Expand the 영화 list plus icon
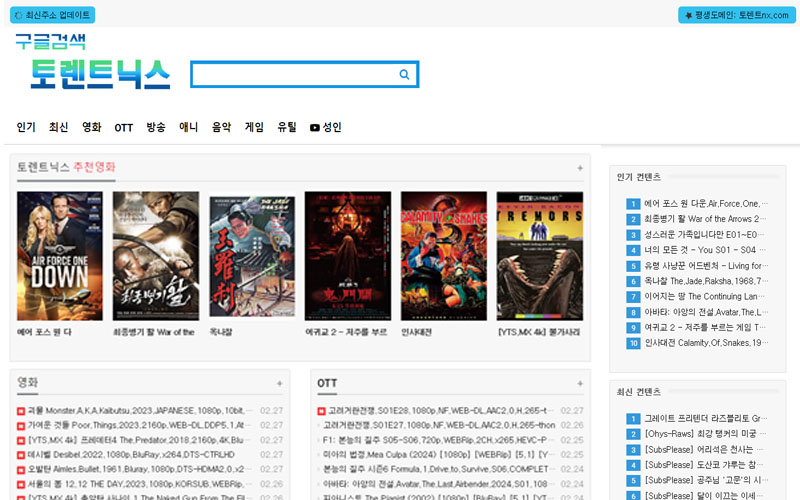This screenshot has width=800, height=500. click(280, 383)
